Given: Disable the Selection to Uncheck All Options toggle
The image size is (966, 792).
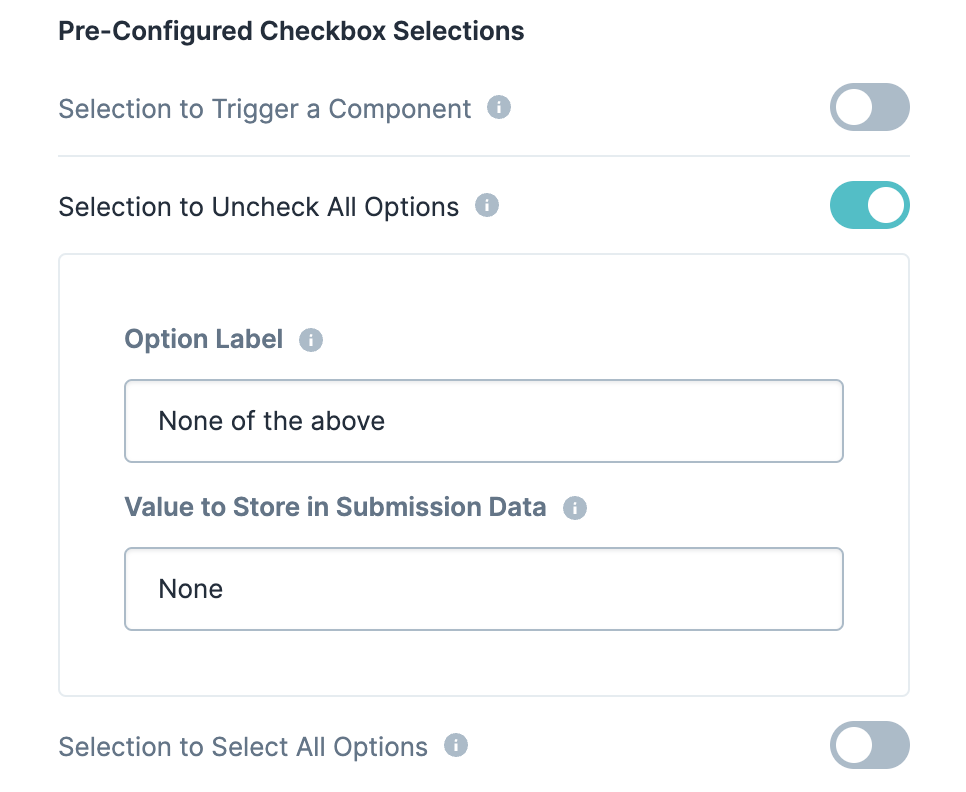Looking at the screenshot, I should pos(869,205).
